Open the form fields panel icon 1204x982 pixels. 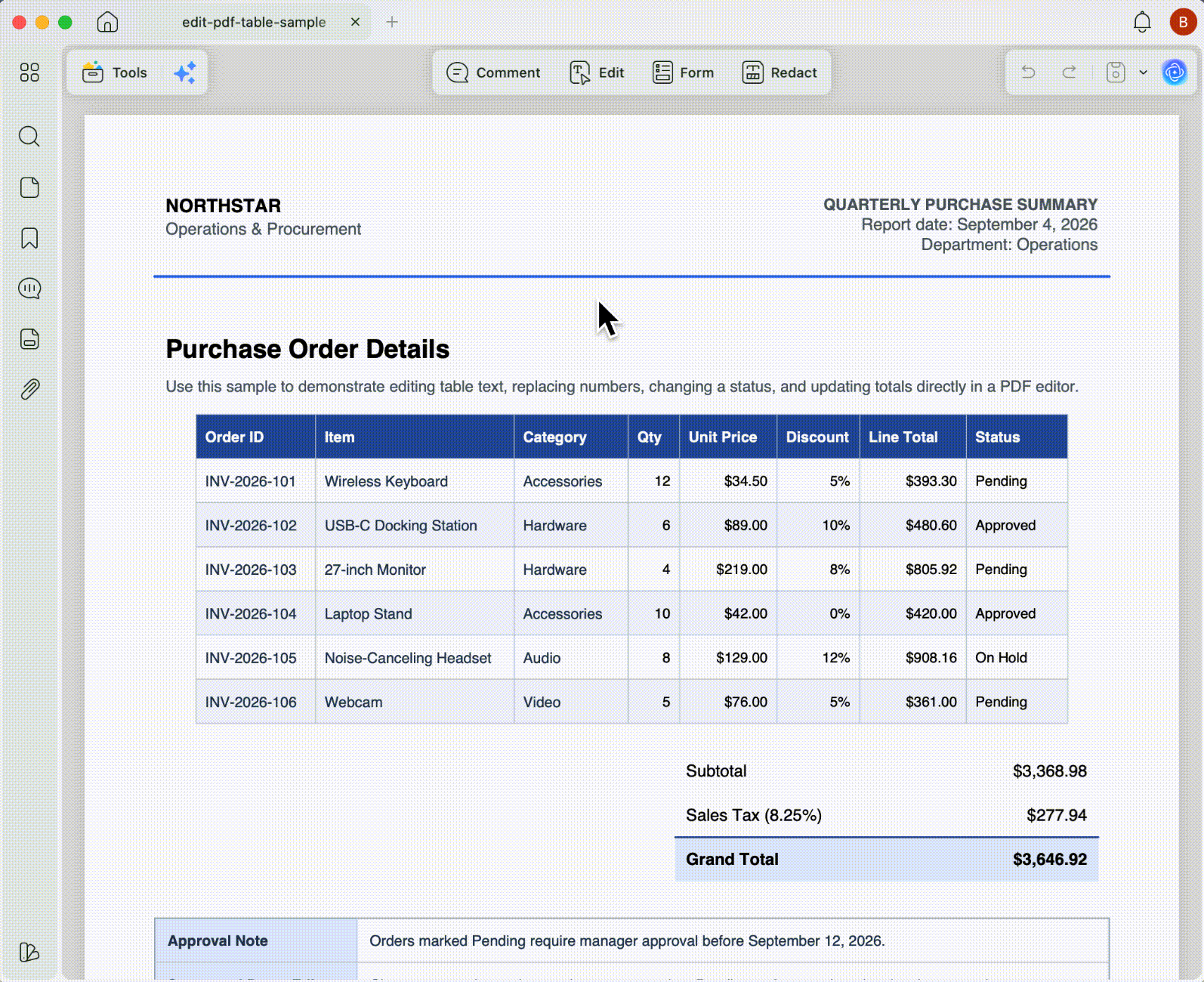point(29,339)
